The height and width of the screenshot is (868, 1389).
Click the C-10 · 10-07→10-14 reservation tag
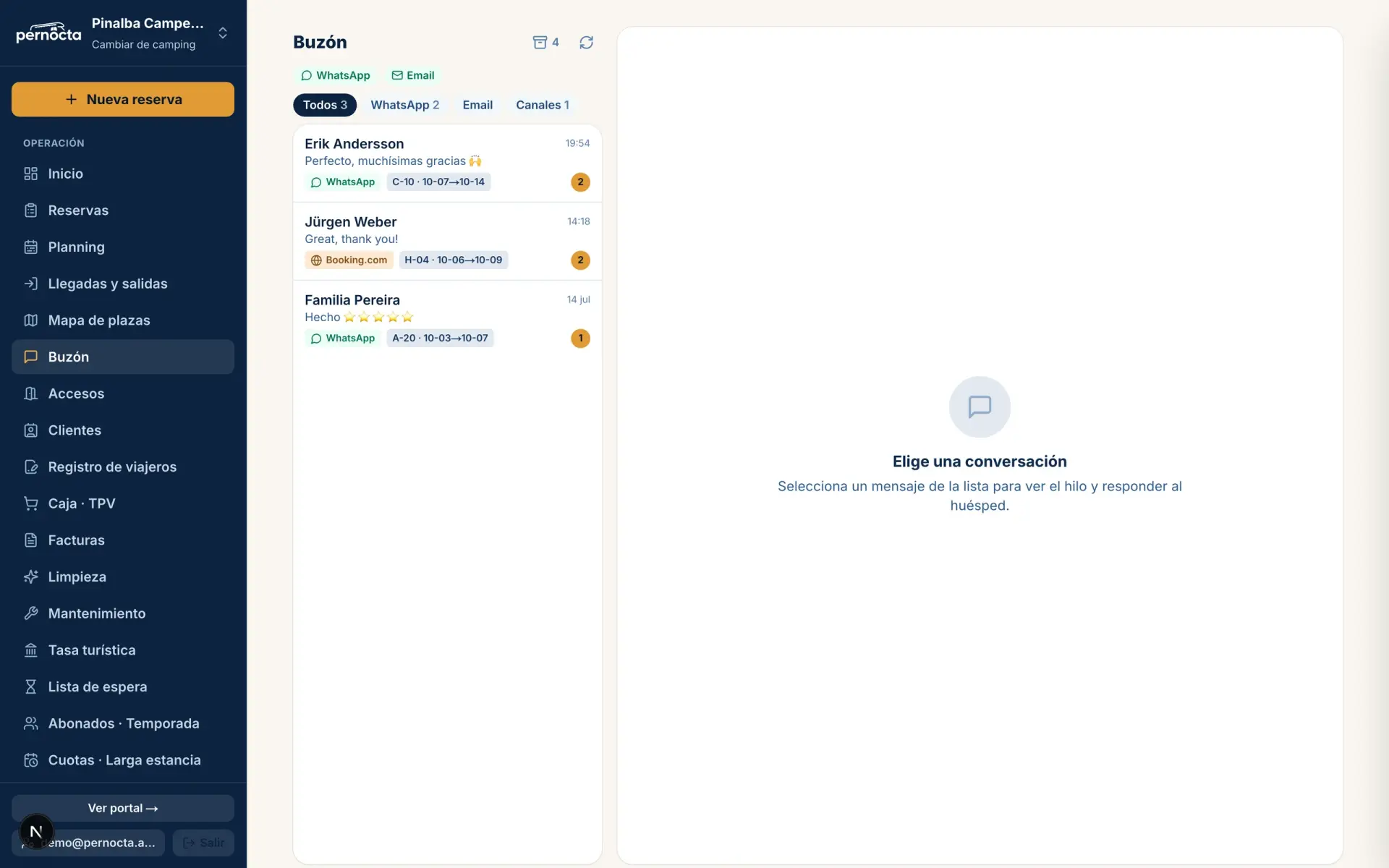[x=438, y=182]
